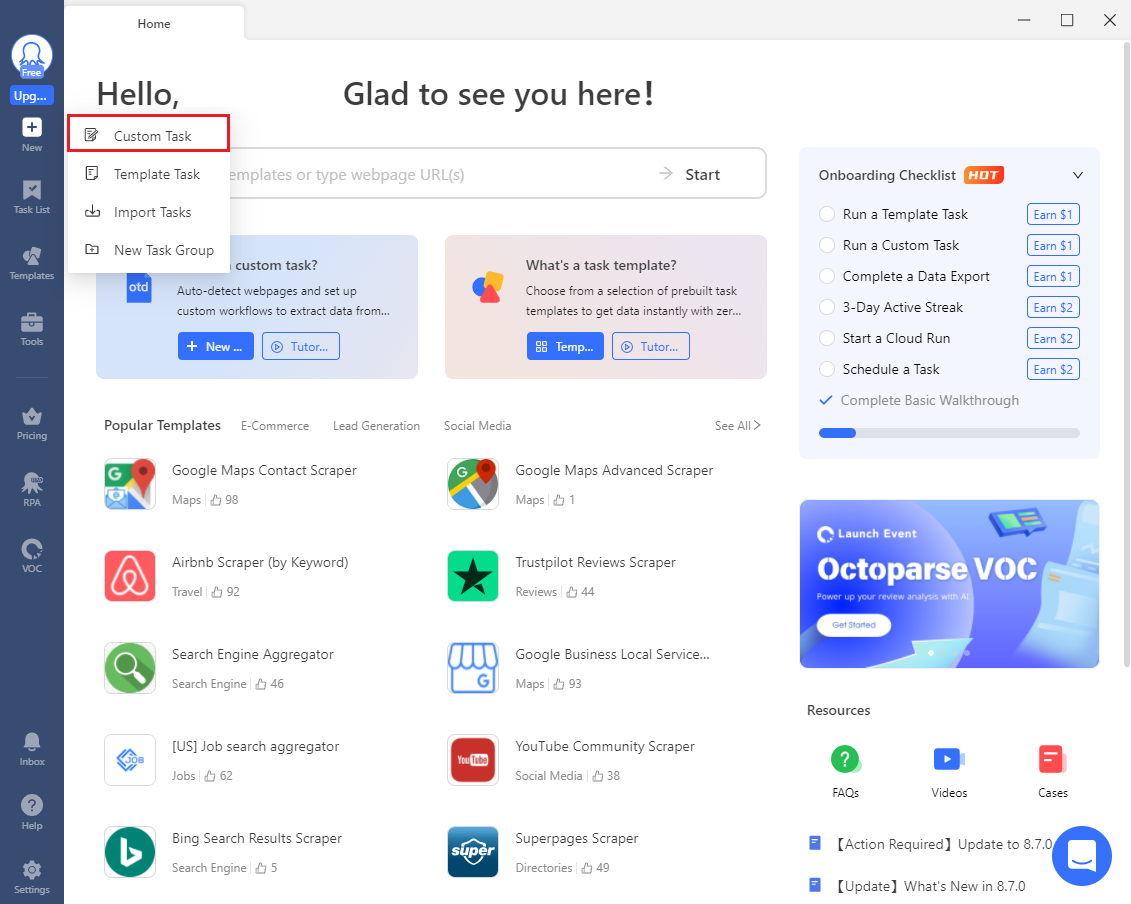The height and width of the screenshot is (904, 1131).
Task: Select Import Tasks menu entry
Action: (x=149, y=212)
